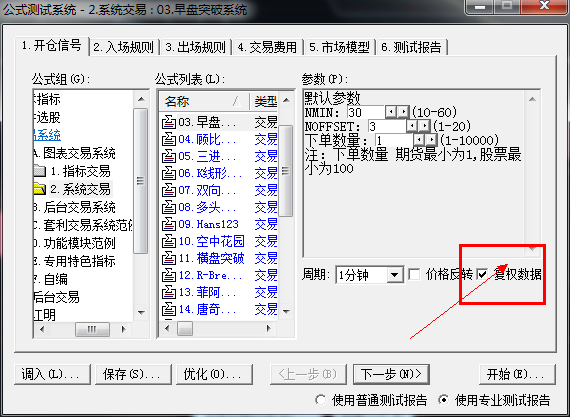
Task: Increase NMIN value with right arrow
Action: 403,112
